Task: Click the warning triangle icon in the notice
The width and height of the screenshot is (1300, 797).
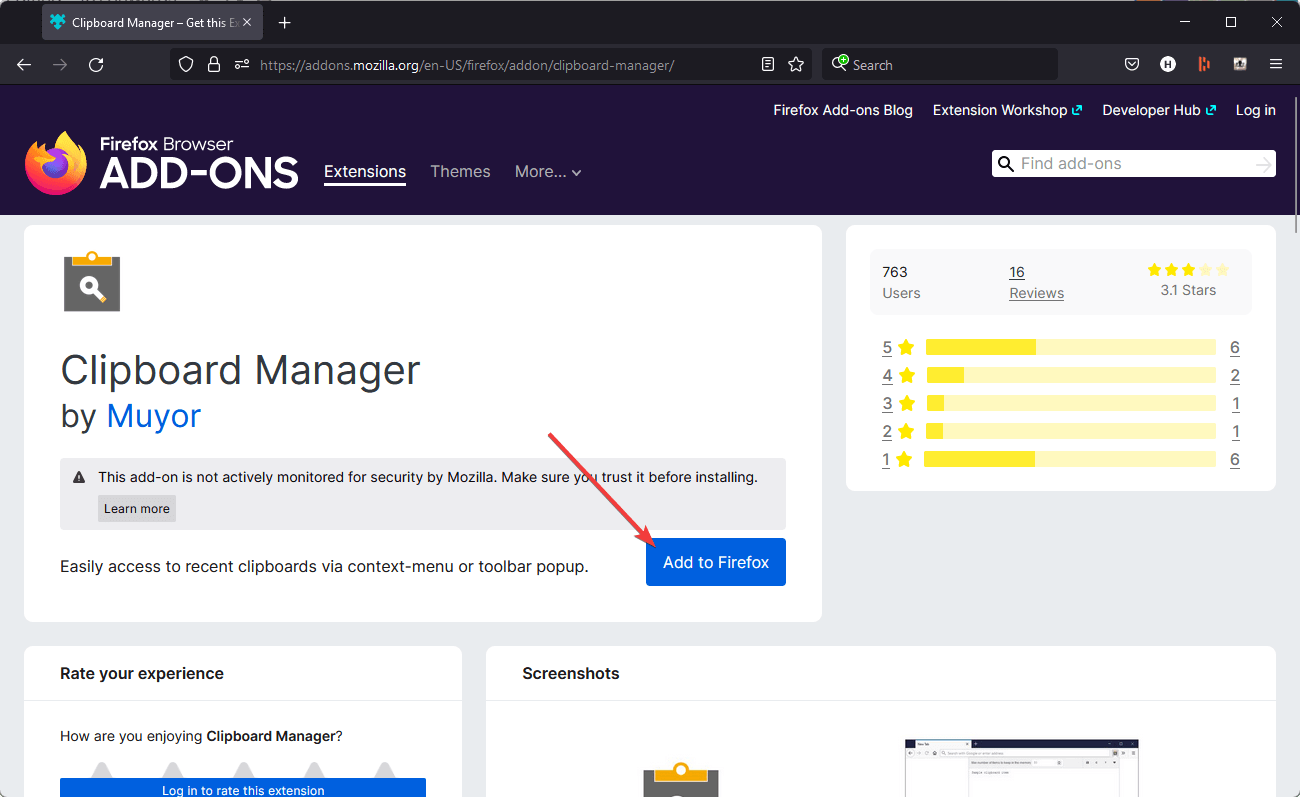Action: point(79,478)
